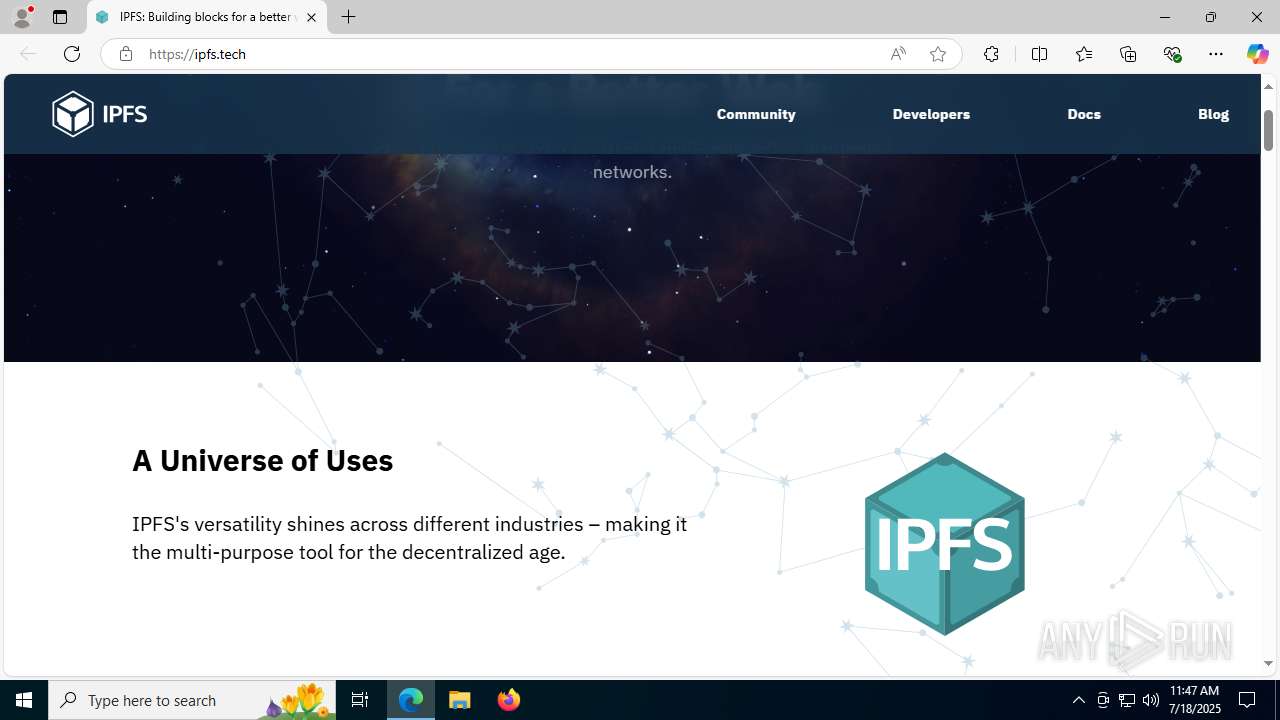Open a new tab with plus button
Screen dimensions: 1280x720
coord(348,17)
